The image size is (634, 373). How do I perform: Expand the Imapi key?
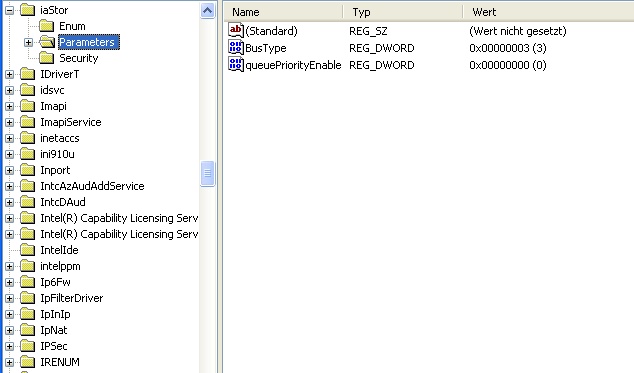point(9,106)
